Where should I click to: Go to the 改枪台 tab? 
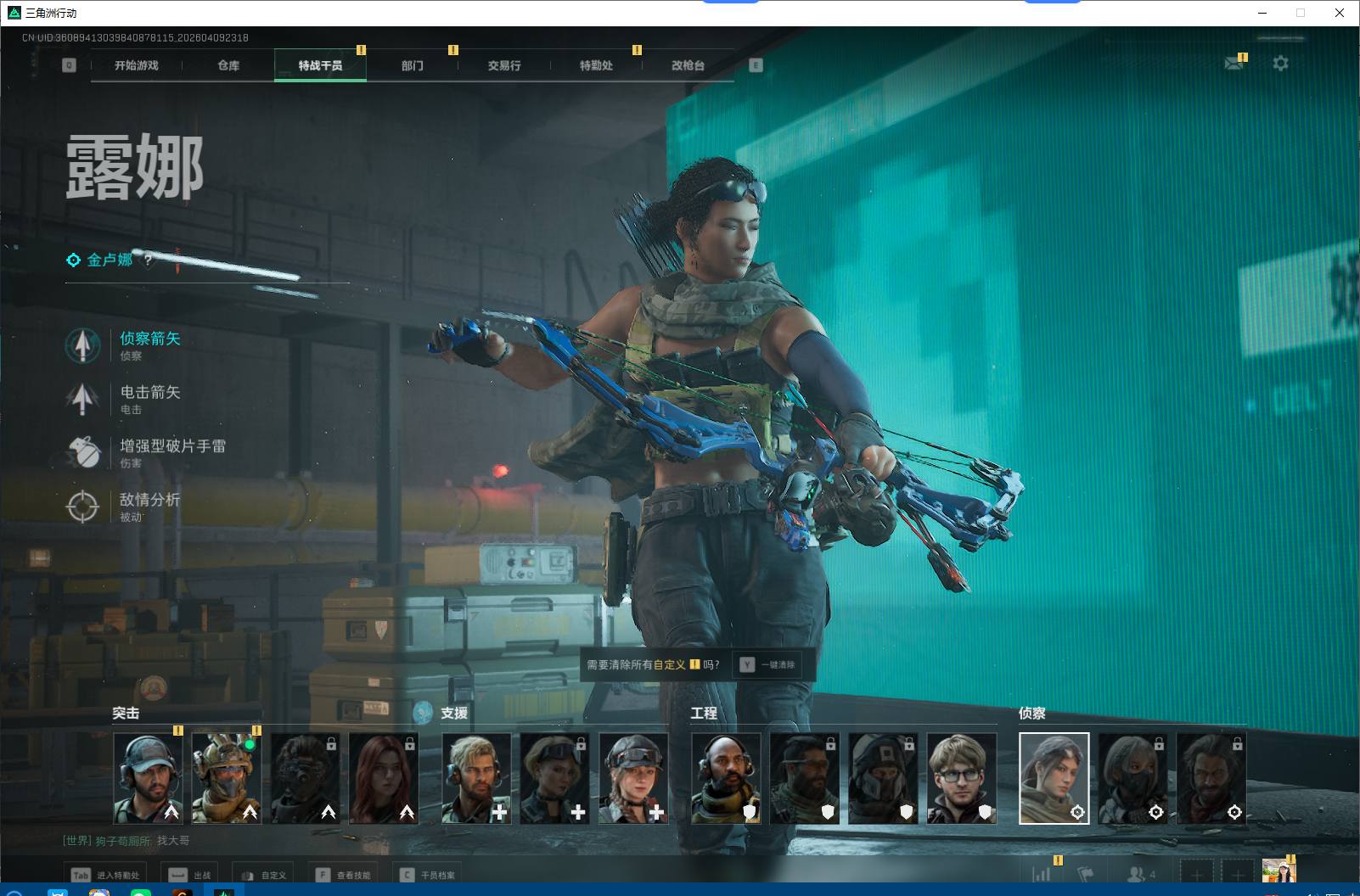(x=688, y=65)
